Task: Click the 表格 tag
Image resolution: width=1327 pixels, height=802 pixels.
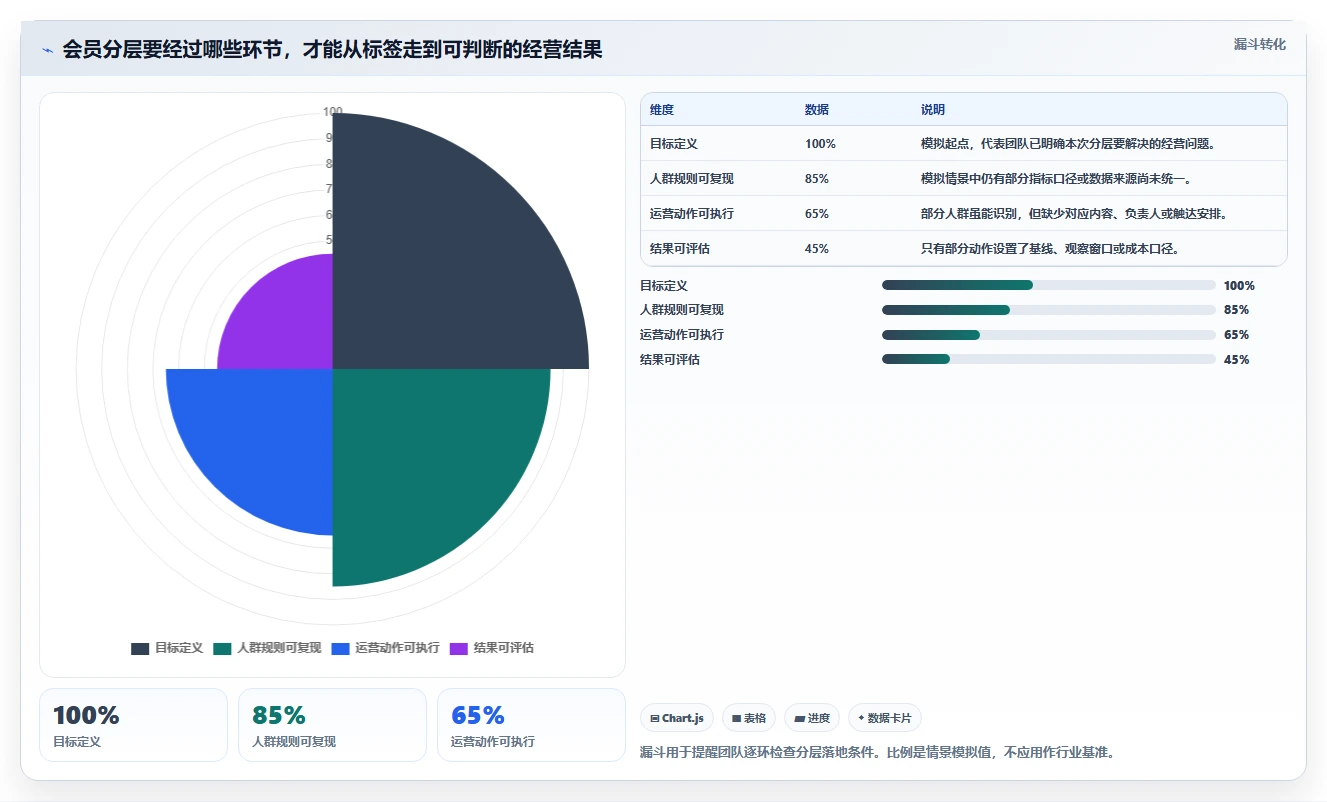Action: tap(748, 718)
